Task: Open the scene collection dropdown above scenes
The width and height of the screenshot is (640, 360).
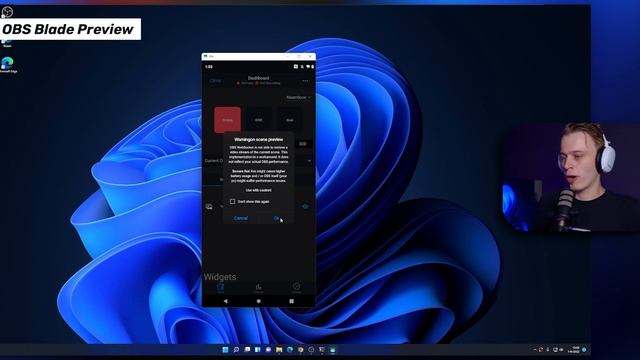Action: [298, 98]
